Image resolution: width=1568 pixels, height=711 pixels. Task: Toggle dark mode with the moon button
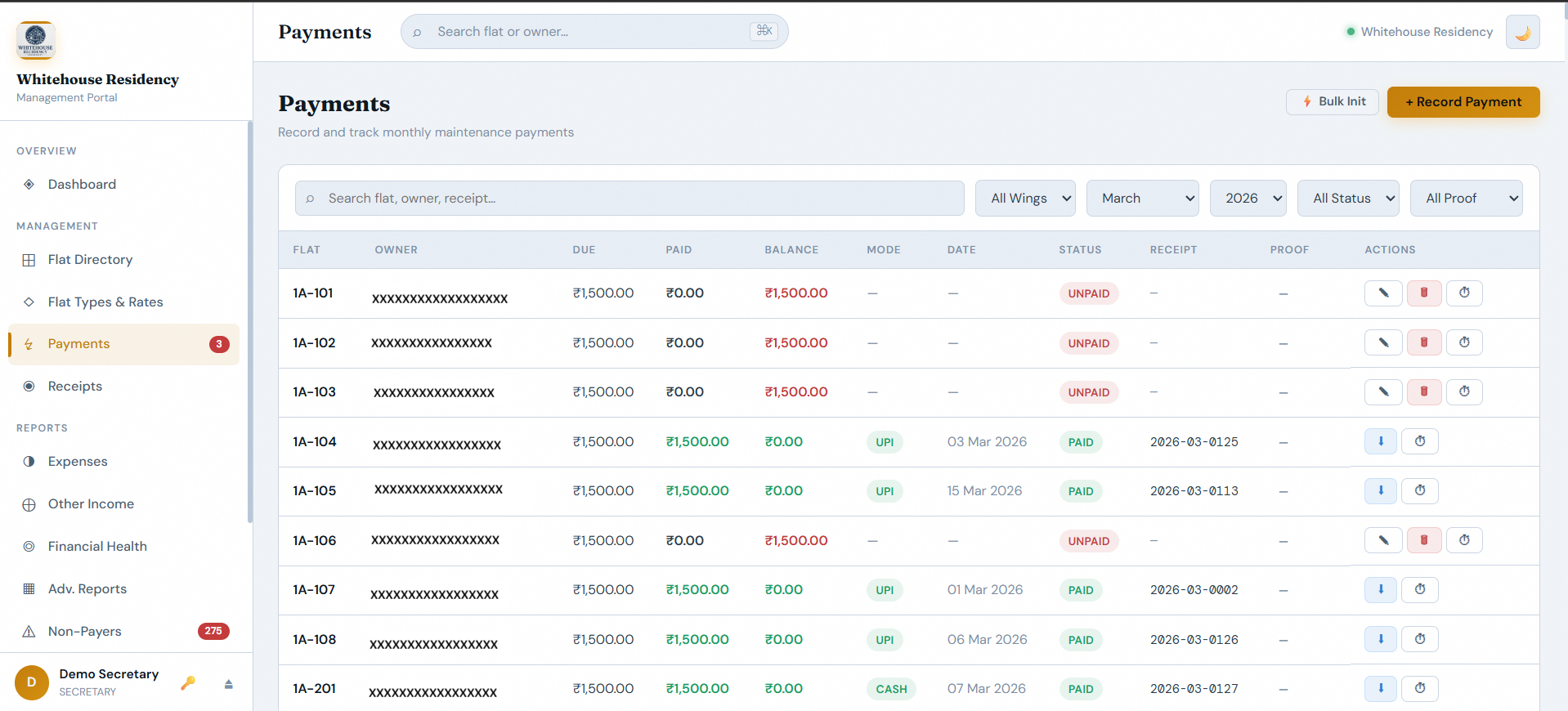tap(1522, 33)
